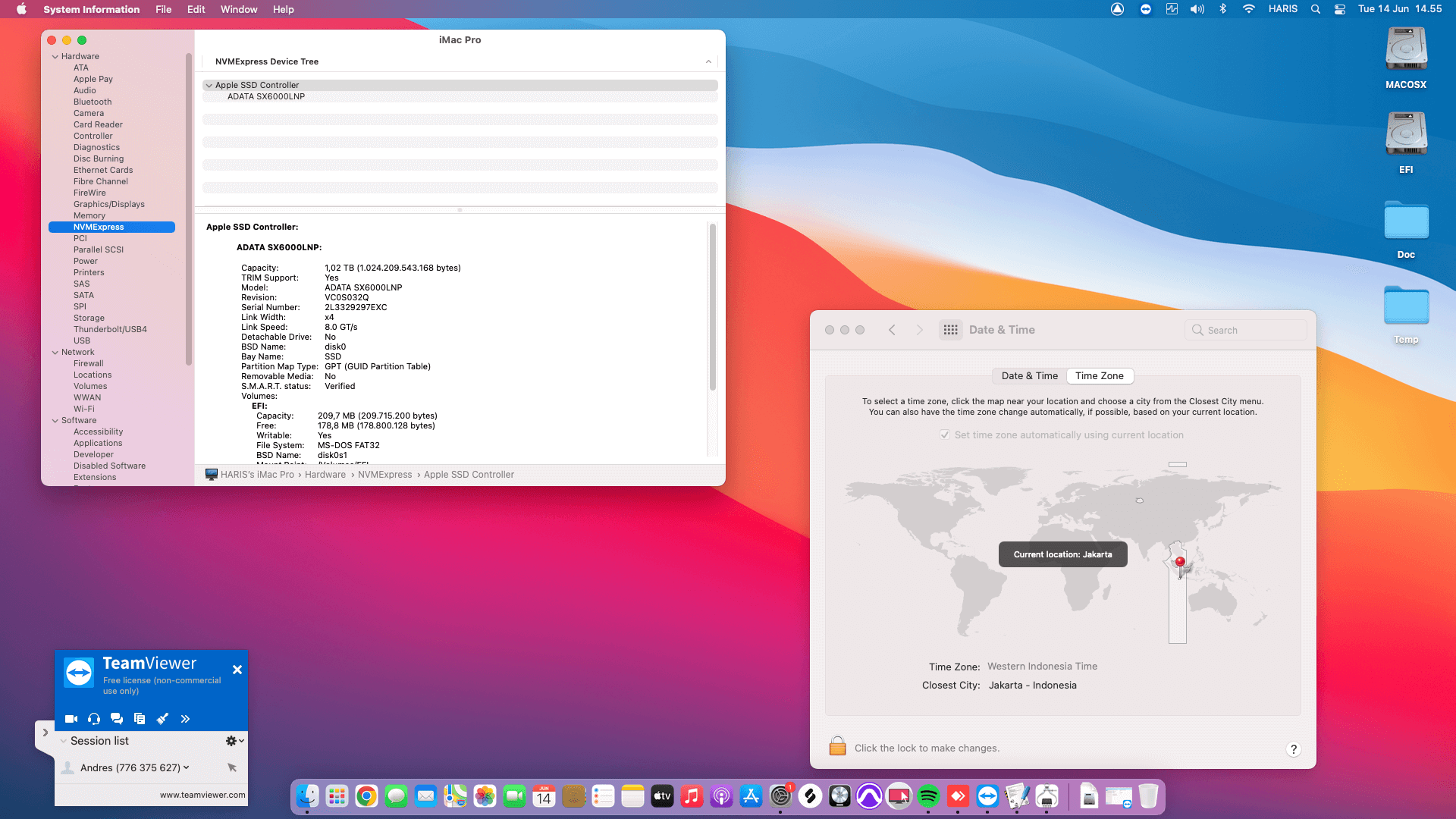The image size is (1456, 819).
Task: Click the Date & Time help button
Action: (x=1294, y=748)
